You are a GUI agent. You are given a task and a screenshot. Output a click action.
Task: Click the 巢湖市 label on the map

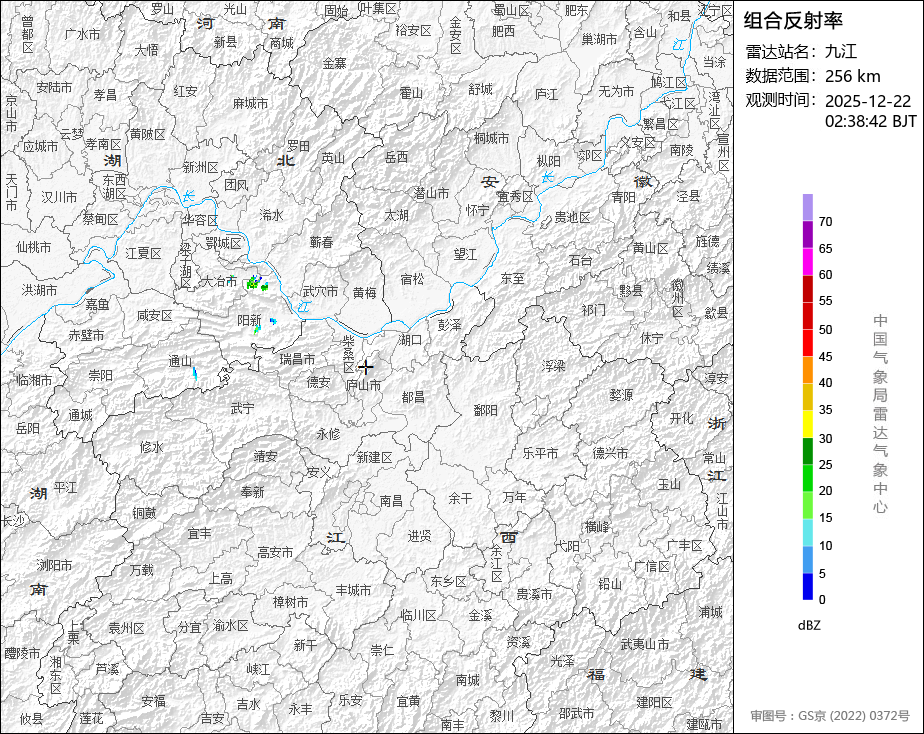coord(599,39)
